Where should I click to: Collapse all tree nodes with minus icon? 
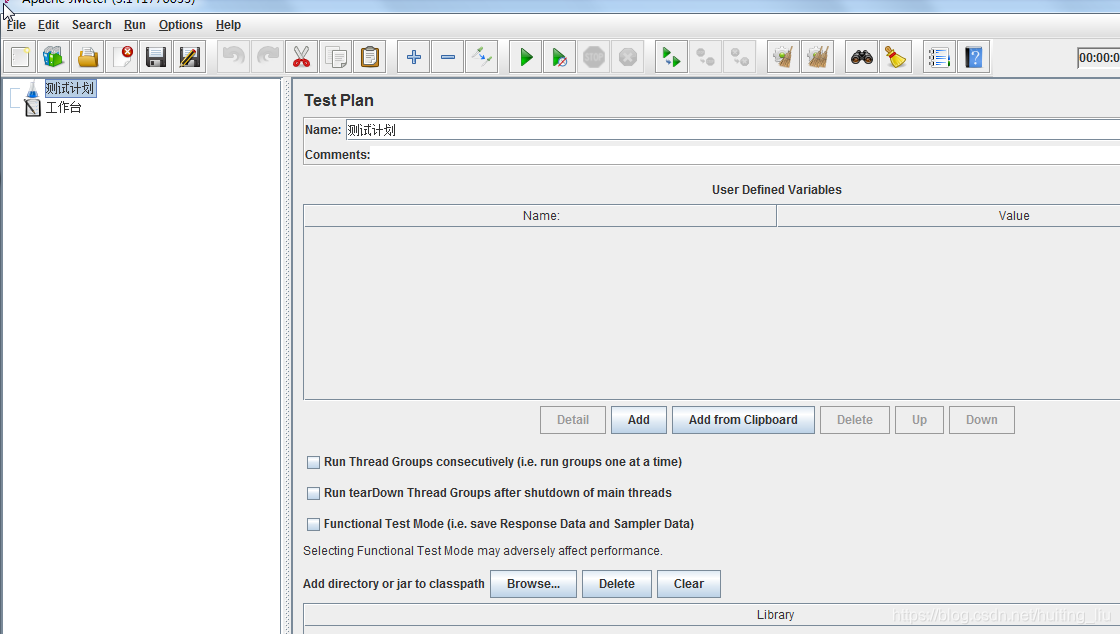tap(448, 57)
